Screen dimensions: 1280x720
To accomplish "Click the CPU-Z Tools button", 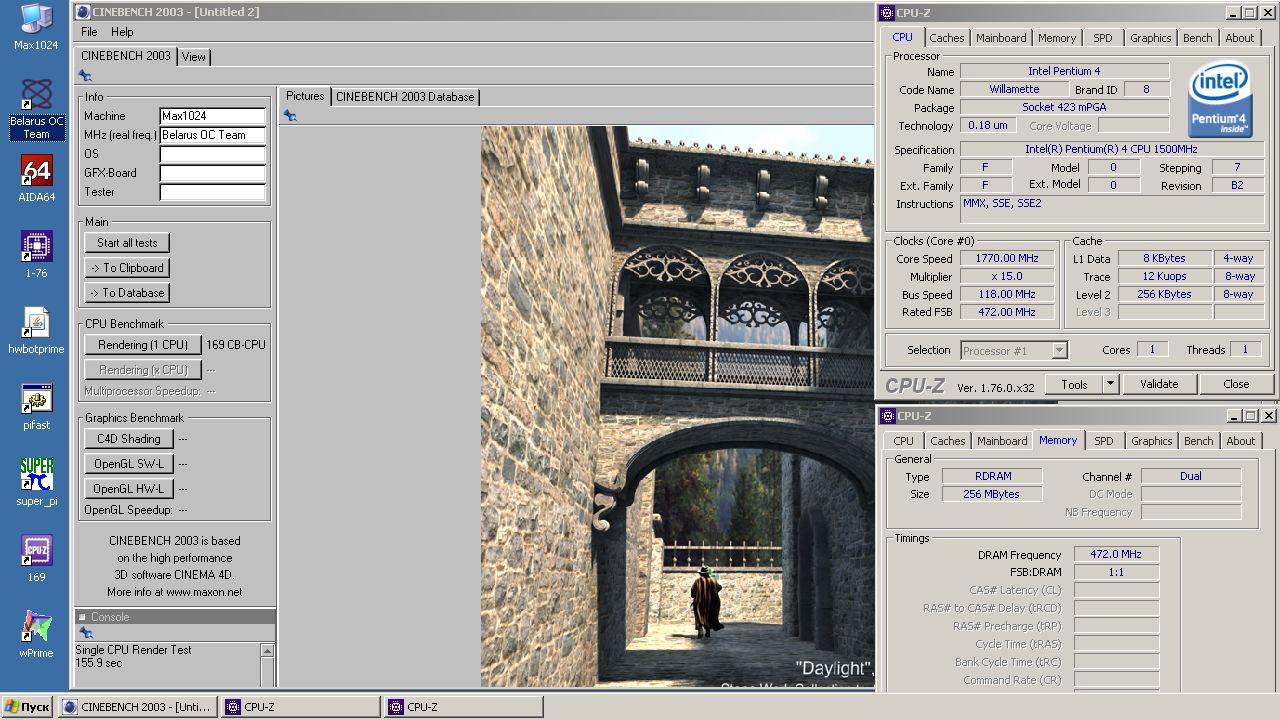I will (x=1074, y=384).
